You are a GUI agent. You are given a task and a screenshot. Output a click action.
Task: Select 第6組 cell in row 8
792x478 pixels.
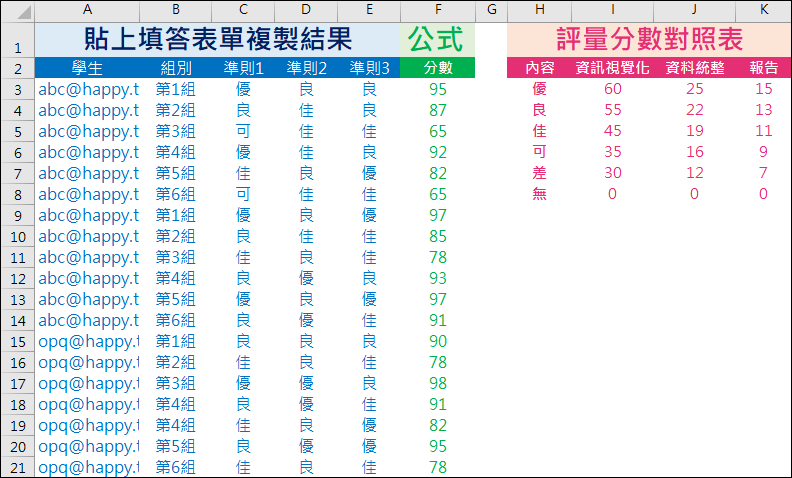tap(176, 194)
